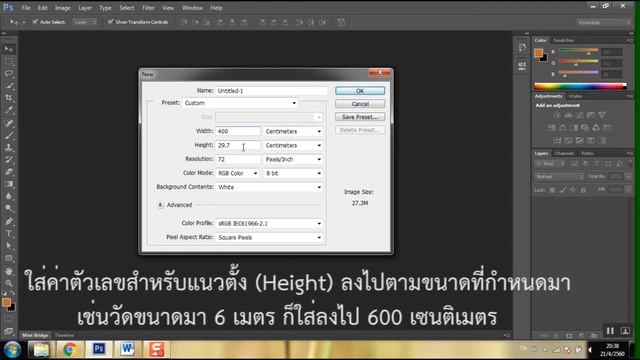Open Pixel Aspect Ratio dropdown
The width and height of the screenshot is (640, 360).
tap(269, 238)
